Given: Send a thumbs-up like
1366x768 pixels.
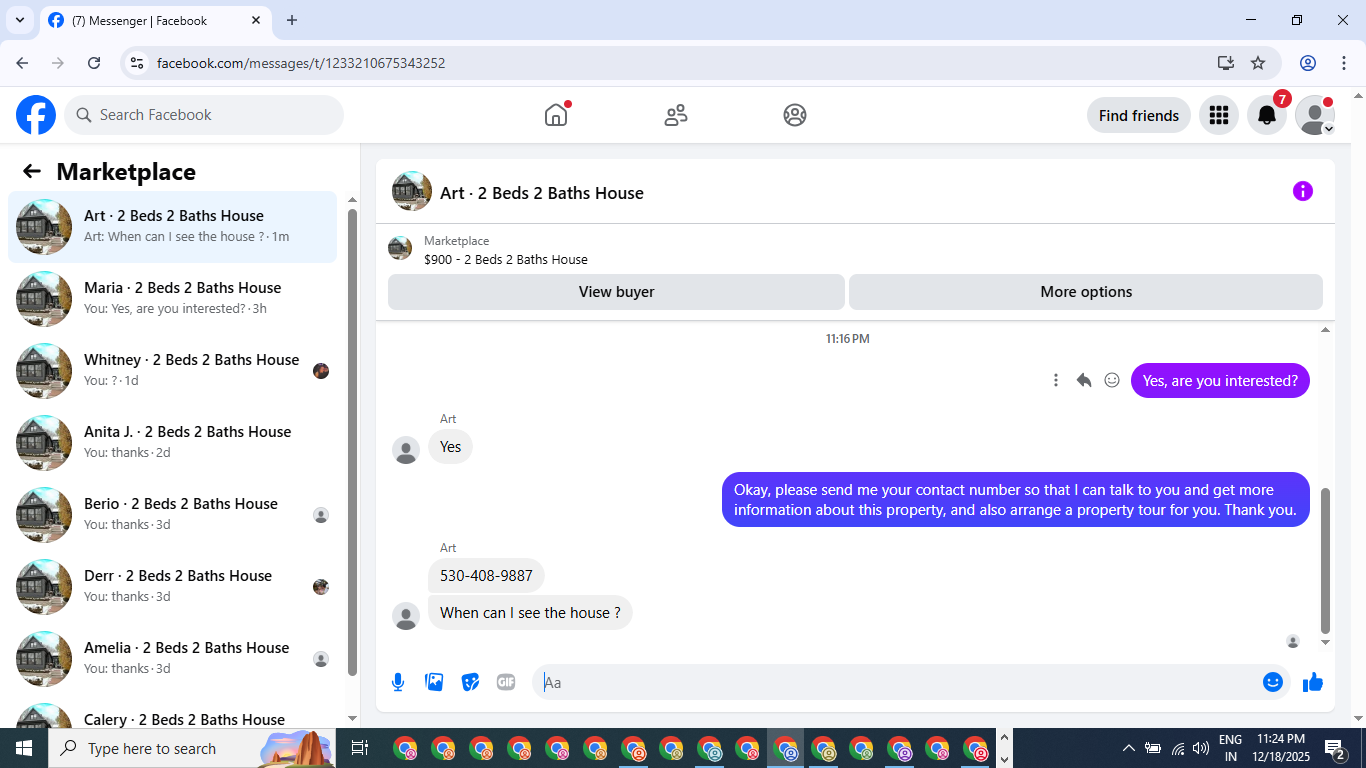Looking at the screenshot, I should tap(1313, 682).
